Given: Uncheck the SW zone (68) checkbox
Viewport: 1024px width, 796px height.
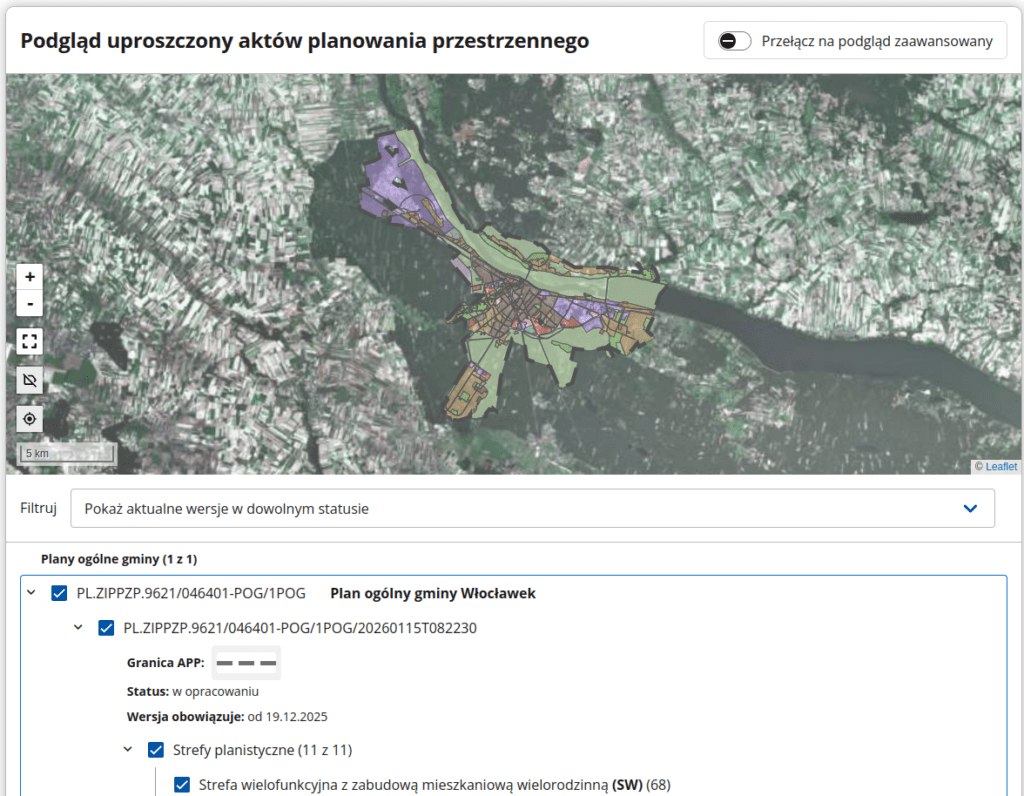Looking at the screenshot, I should click(x=182, y=784).
